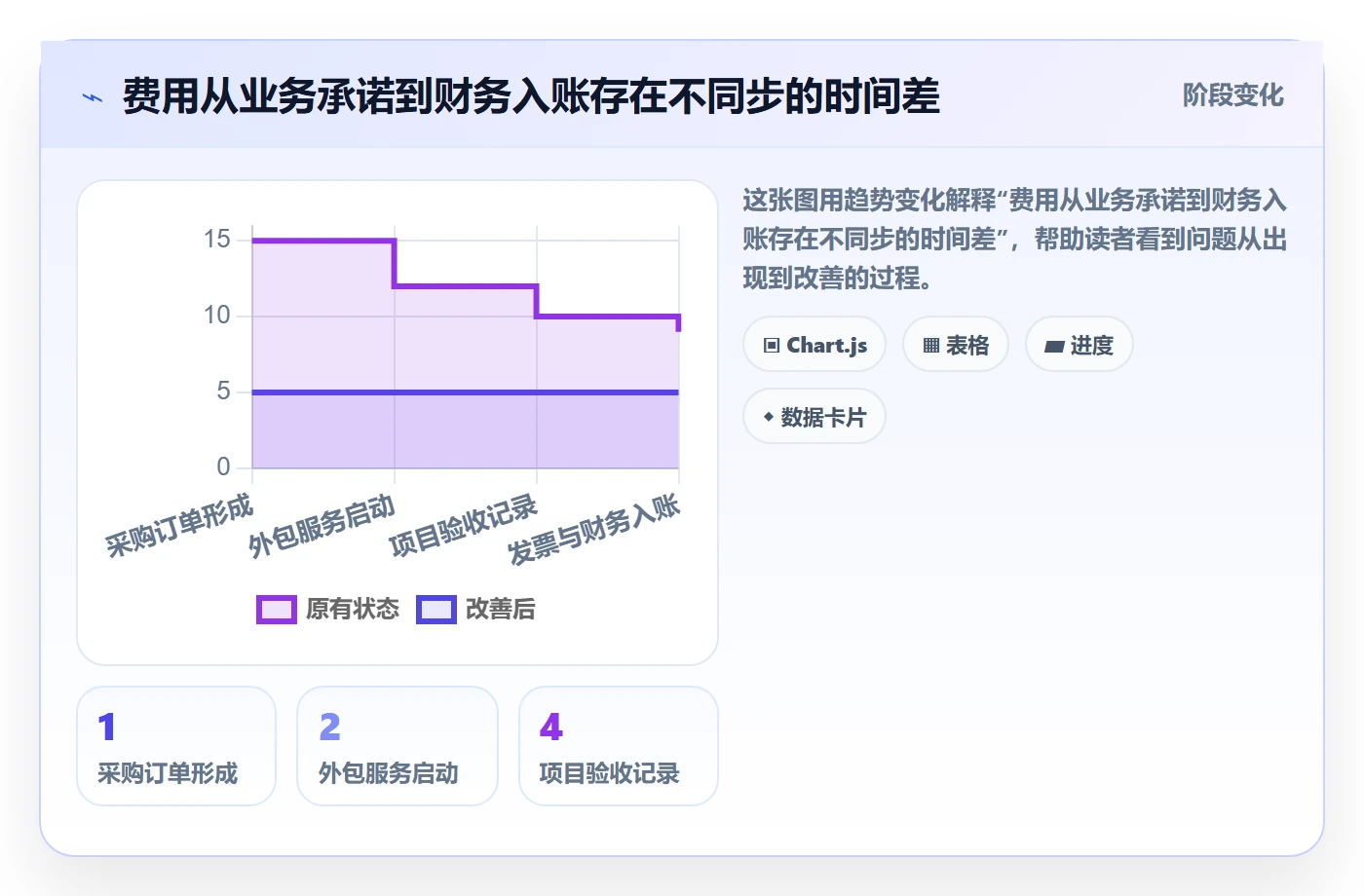1364x896 pixels.
Task: Click the 外包服务启动 axis label on chart
Action: [x=322, y=526]
